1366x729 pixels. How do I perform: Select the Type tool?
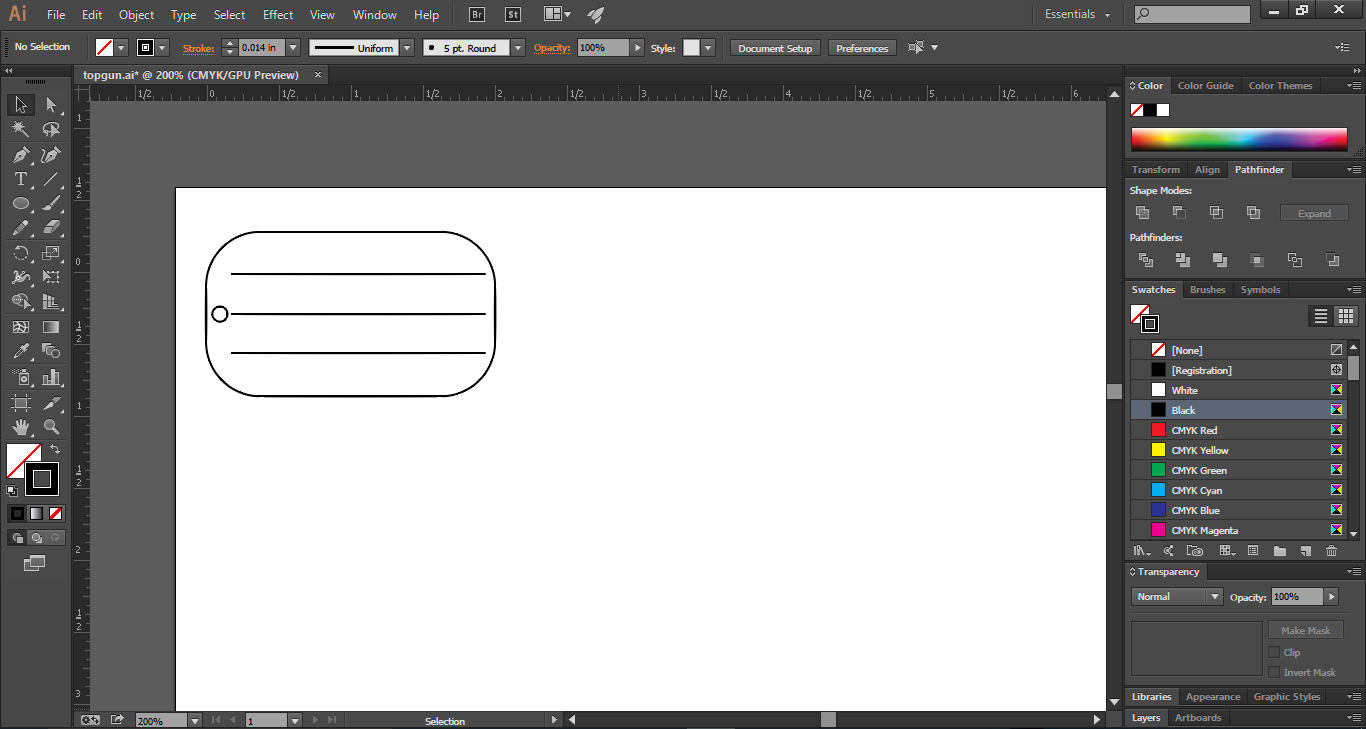coord(21,178)
